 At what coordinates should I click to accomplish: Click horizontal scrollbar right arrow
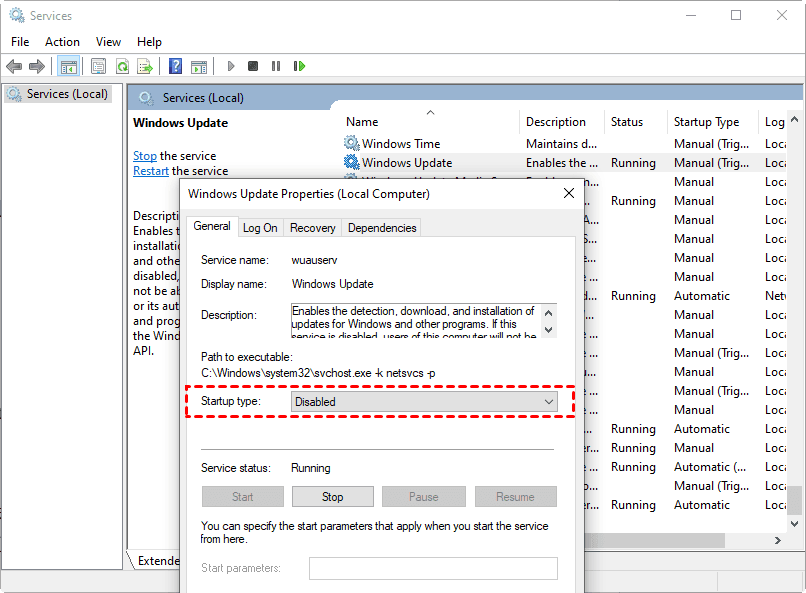778,540
